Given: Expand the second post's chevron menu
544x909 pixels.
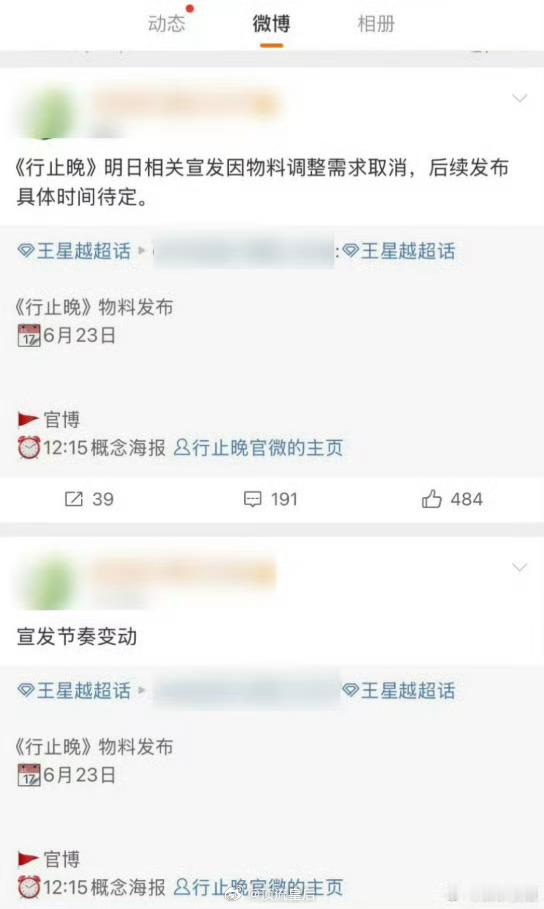Looking at the screenshot, I should click(520, 567).
